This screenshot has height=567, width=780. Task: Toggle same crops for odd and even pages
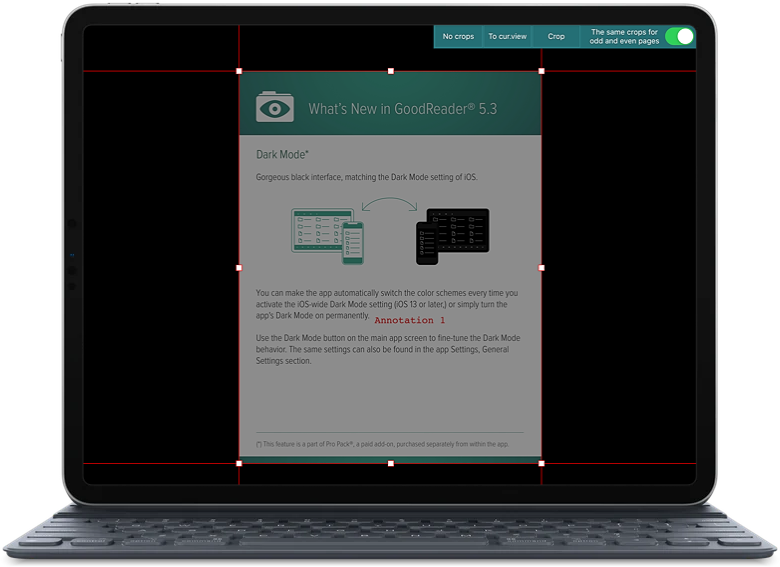coord(679,37)
